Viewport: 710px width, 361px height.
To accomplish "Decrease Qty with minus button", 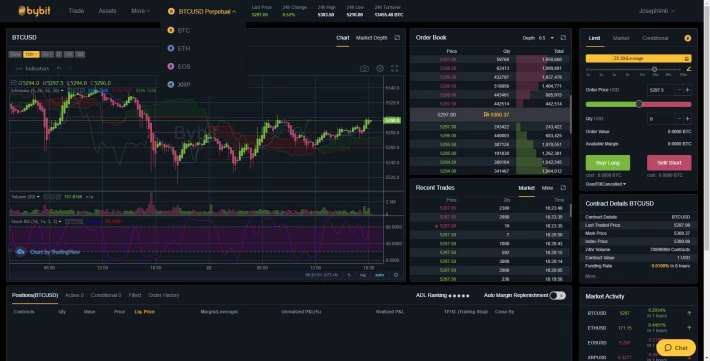I will click(x=679, y=119).
